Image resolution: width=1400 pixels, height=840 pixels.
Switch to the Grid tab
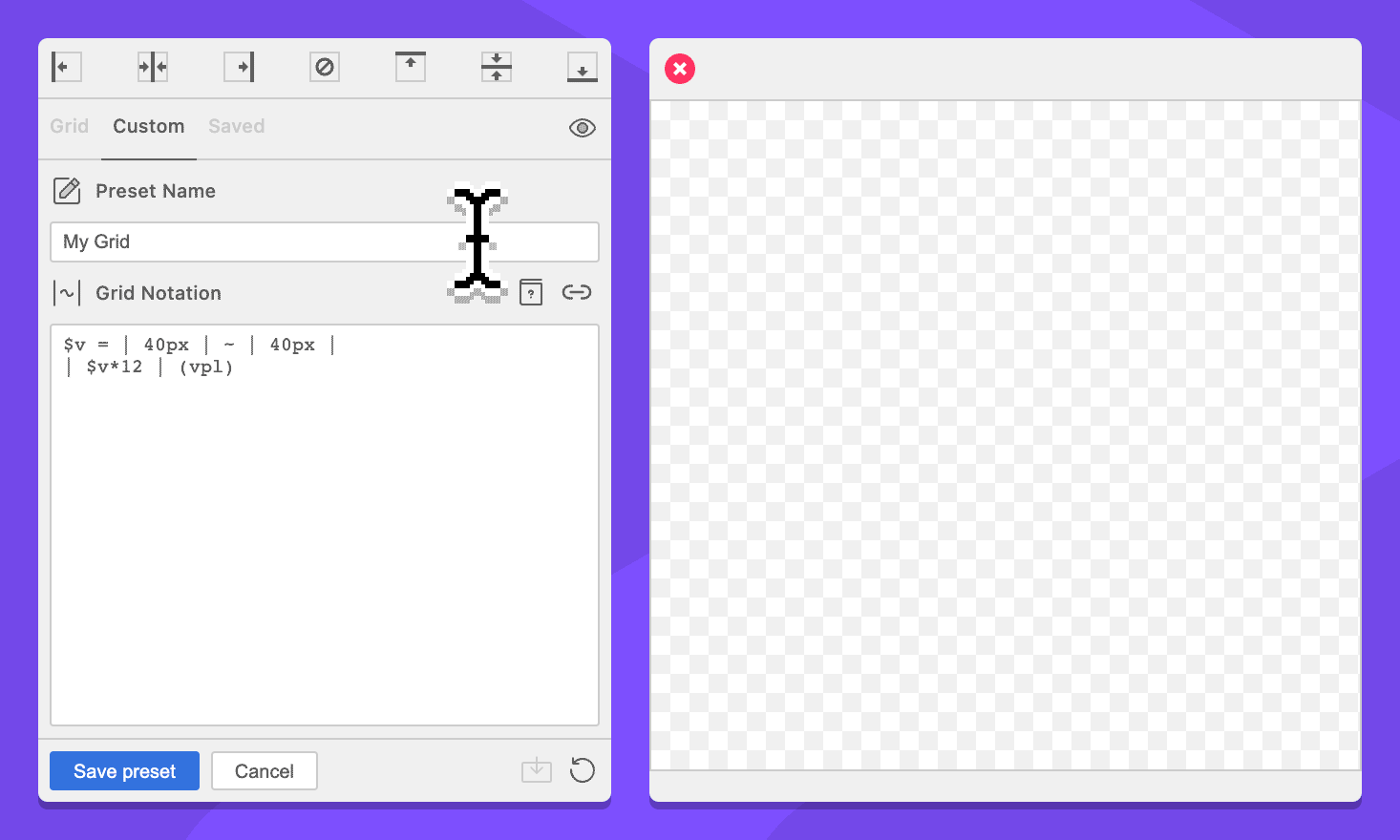pos(70,126)
